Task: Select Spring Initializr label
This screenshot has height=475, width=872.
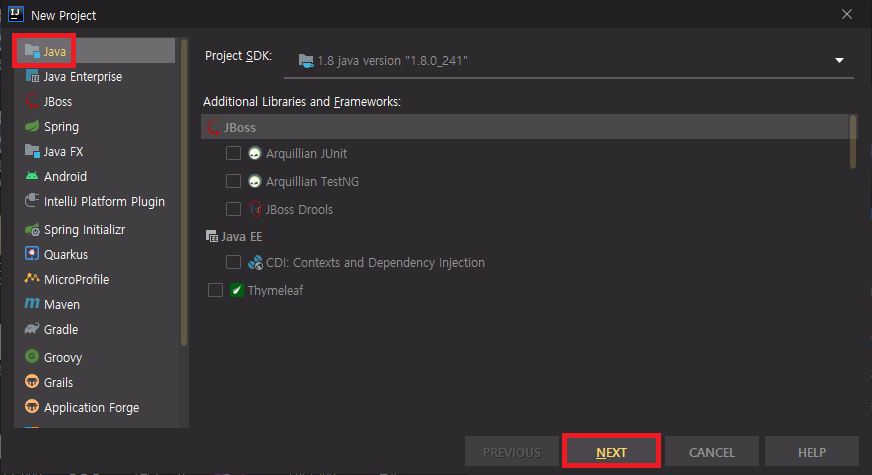Action: tap(85, 230)
